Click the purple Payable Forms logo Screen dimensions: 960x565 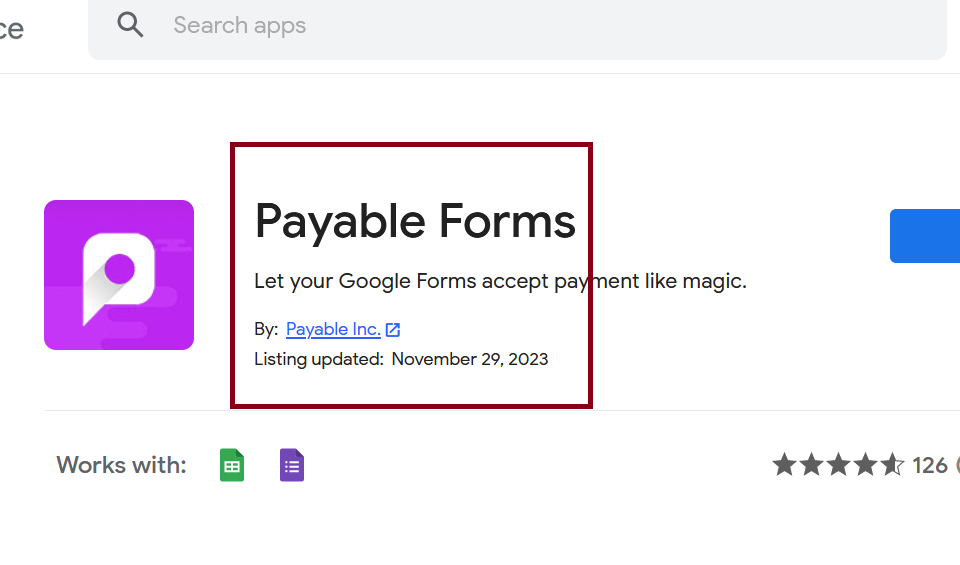click(x=119, y=275)
